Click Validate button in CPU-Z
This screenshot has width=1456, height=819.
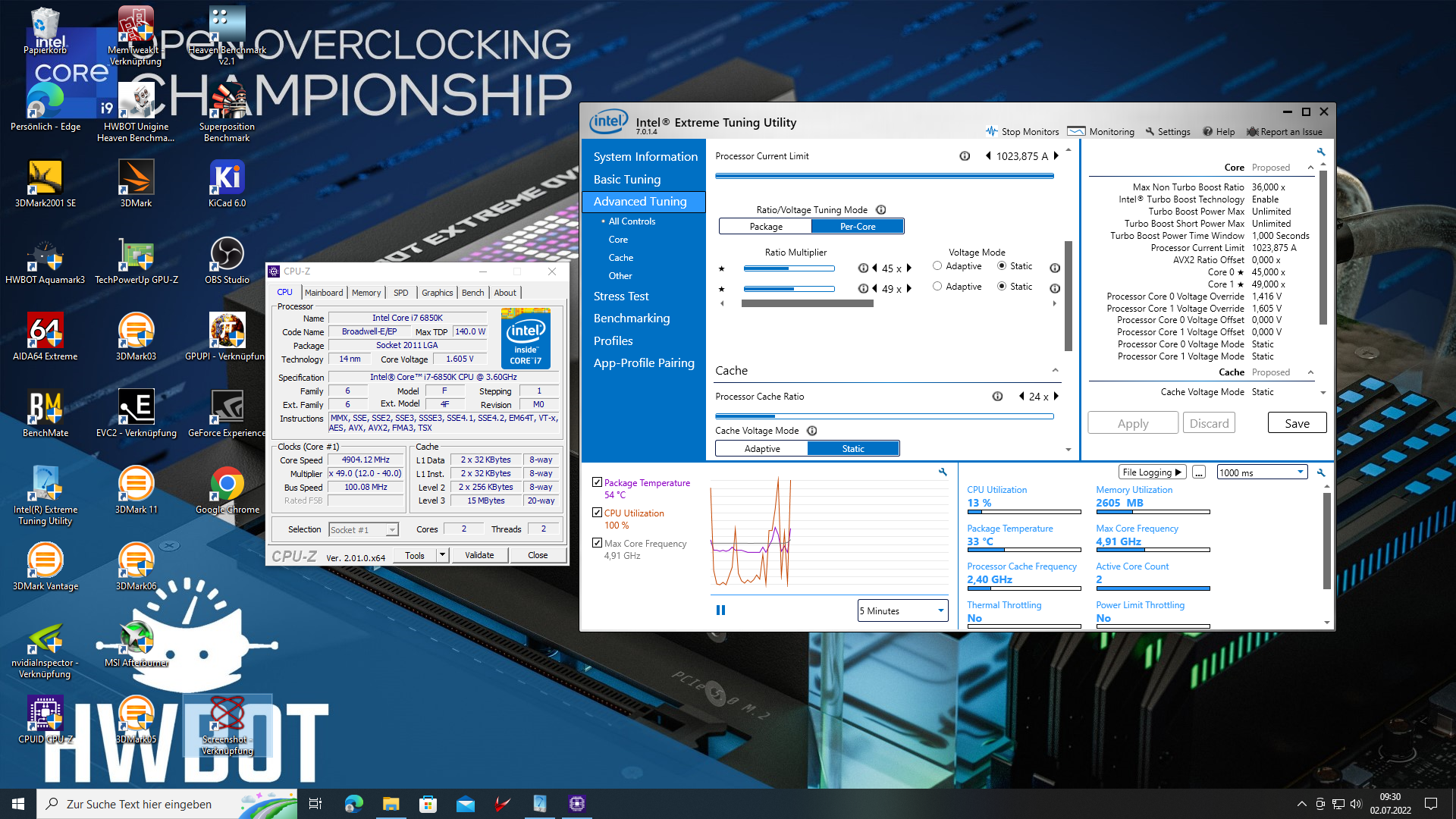(479, 555)
